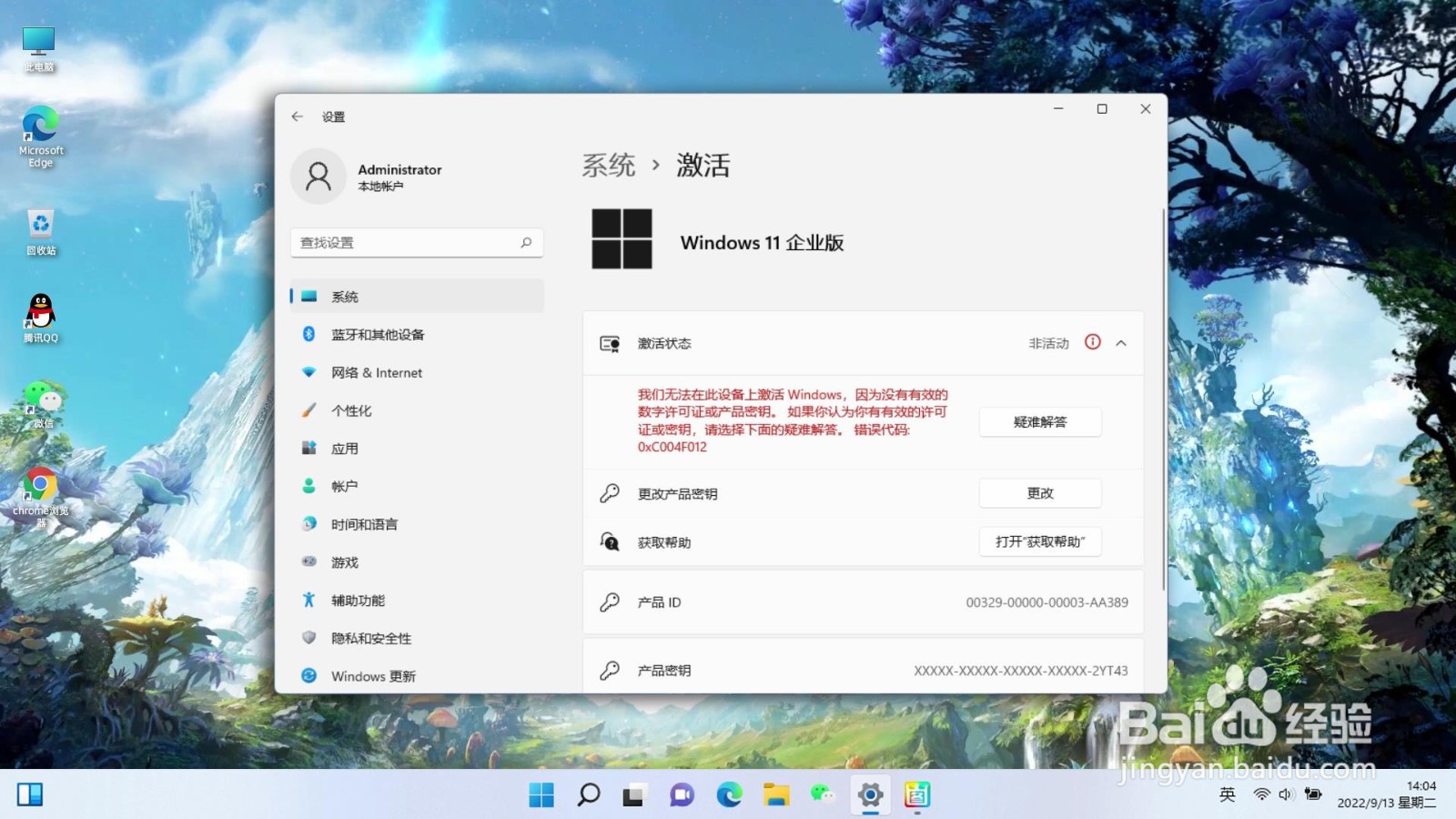
Task: Open 时间和语言 settings
Action: pyautogui.click(x=417, y=524)
